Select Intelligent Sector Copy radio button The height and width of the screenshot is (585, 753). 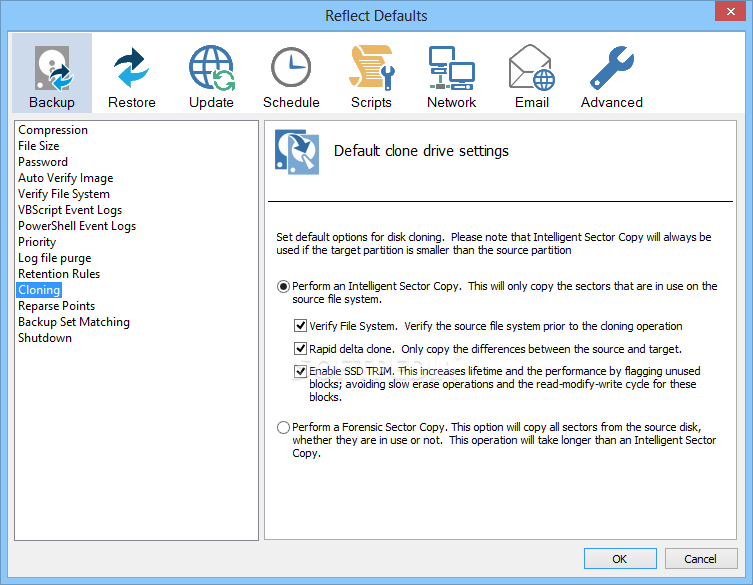point(283,287)
